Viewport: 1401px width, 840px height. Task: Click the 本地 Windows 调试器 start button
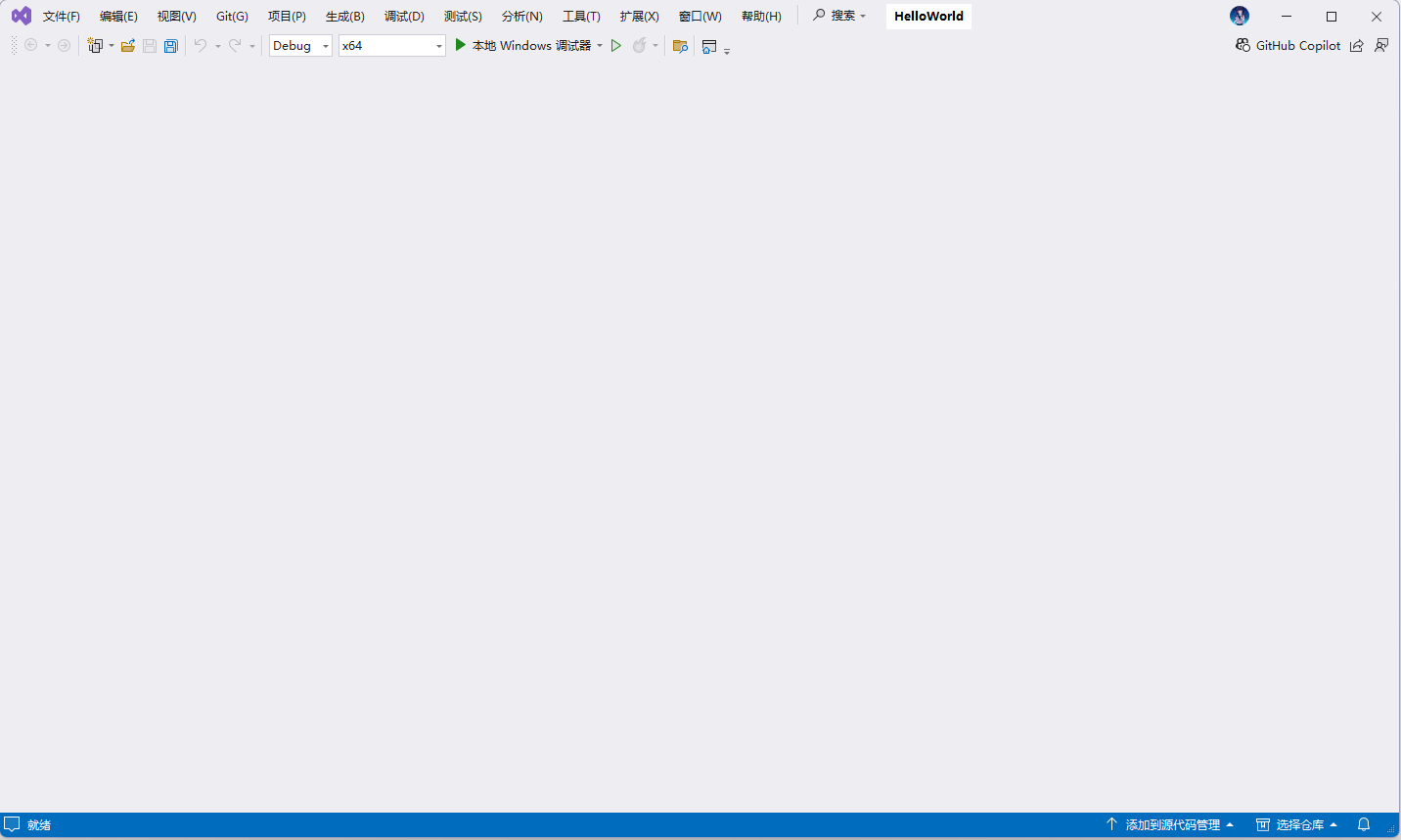click(x=523, y=46)
